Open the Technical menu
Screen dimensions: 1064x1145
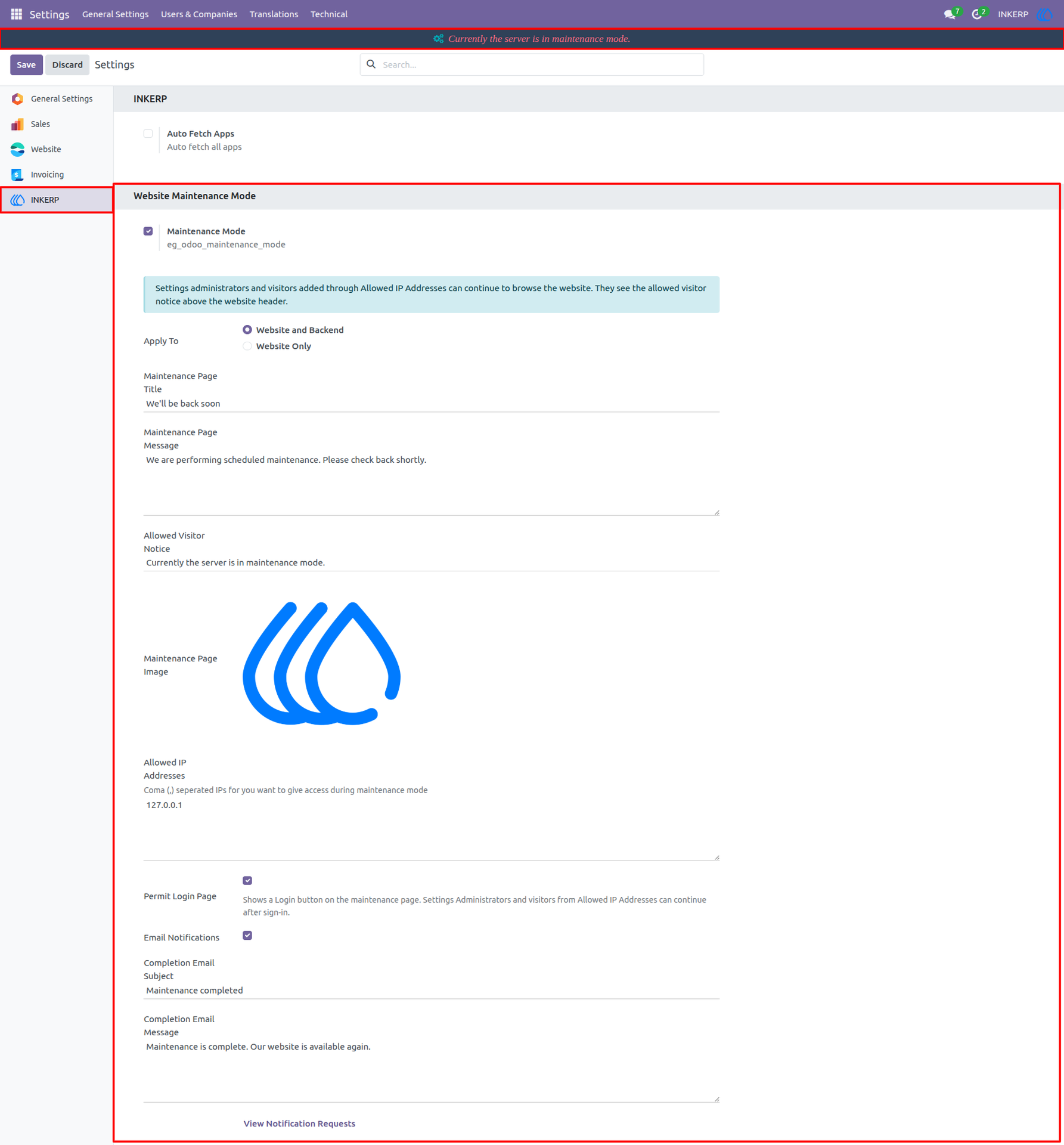coord(329,14)
